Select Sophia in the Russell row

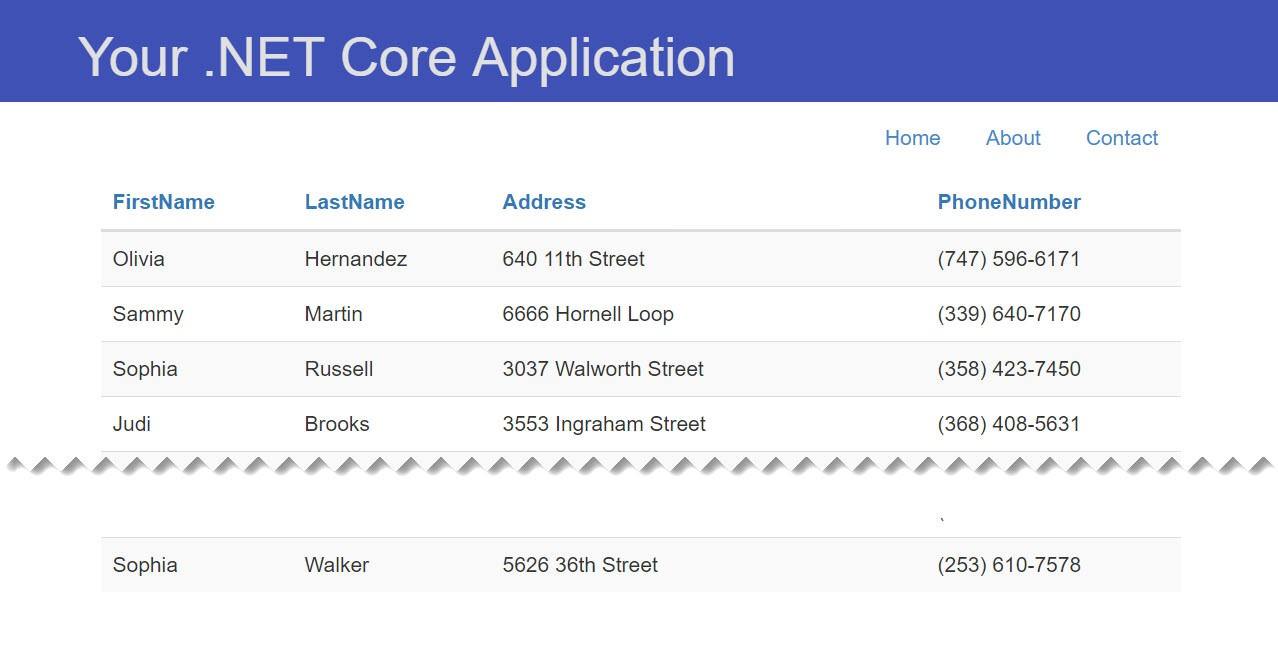pyautogui.click(x=145, y=369)
